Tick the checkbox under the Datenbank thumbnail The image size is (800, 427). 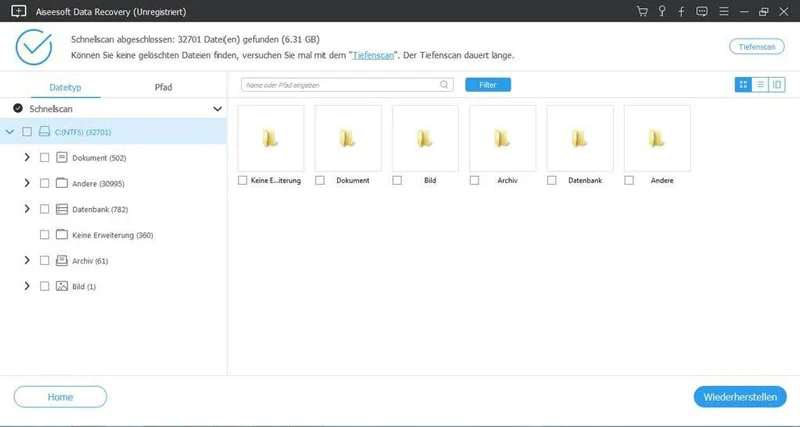(552, 181)
